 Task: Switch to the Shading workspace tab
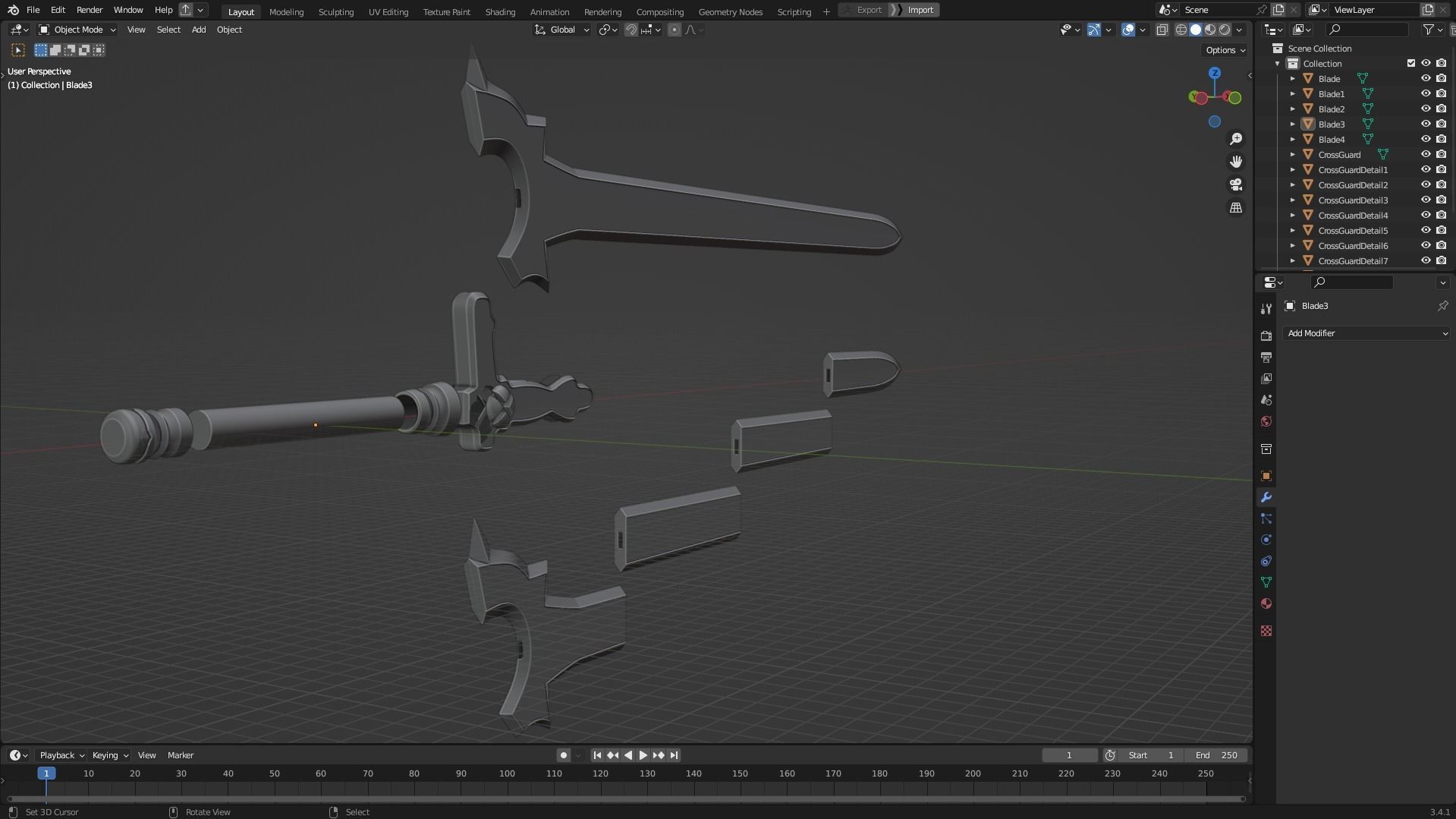coord(500,11)
